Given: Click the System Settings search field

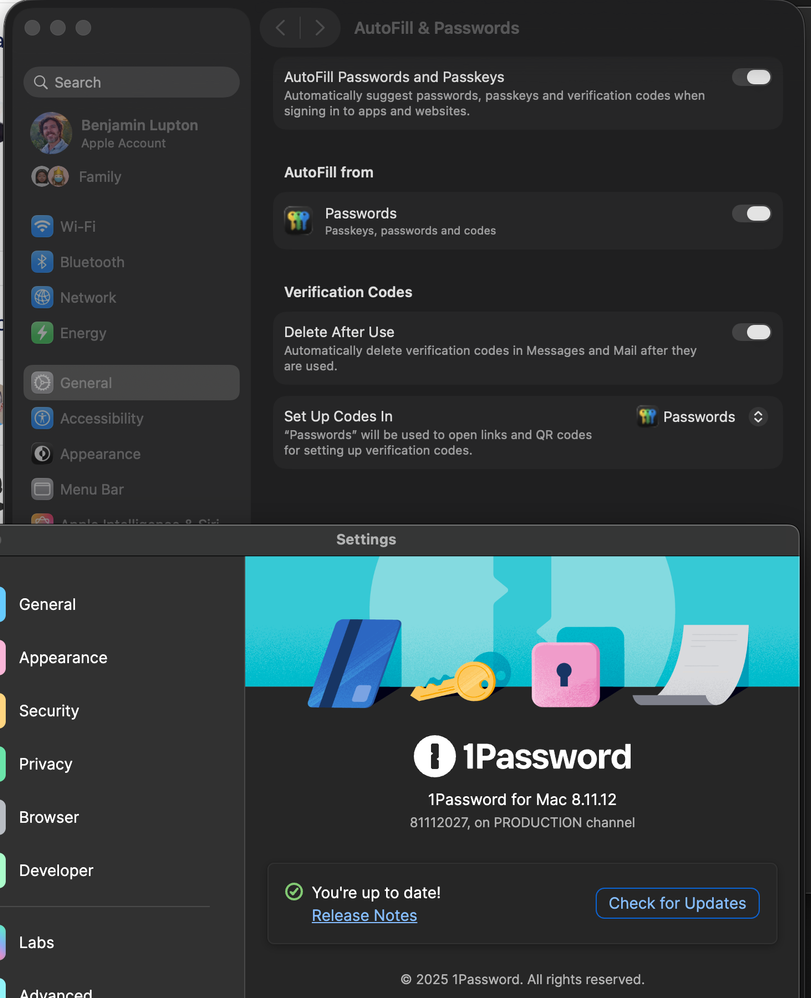Looking at the screenshot, I should click(x=132, y=83).
